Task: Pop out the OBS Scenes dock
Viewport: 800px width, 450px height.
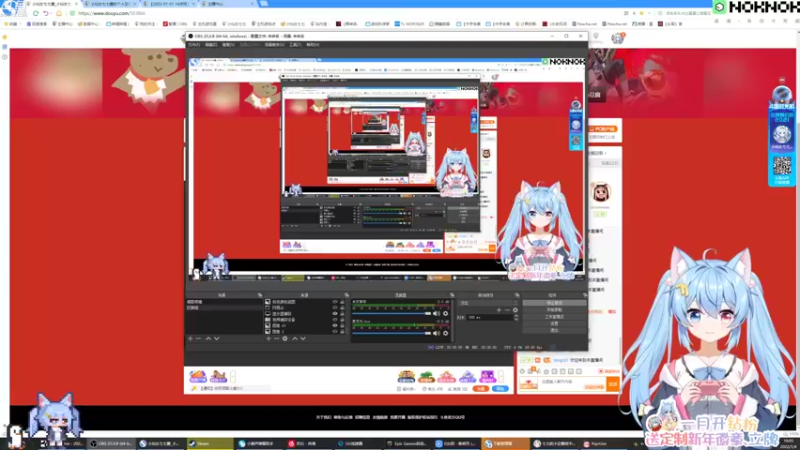Action: coord(260,295)
